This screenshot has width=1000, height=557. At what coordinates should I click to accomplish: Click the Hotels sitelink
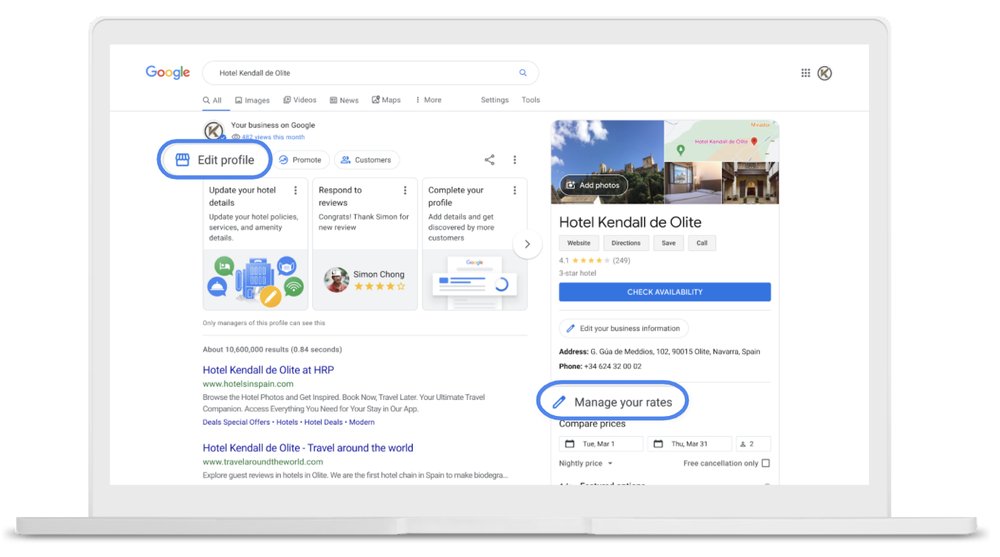pyautogui.click(x=287, y=422)
